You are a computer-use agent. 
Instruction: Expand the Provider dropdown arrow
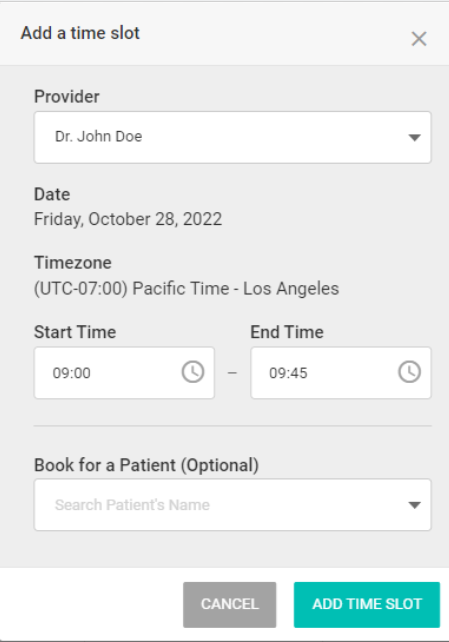pos(415,138)
